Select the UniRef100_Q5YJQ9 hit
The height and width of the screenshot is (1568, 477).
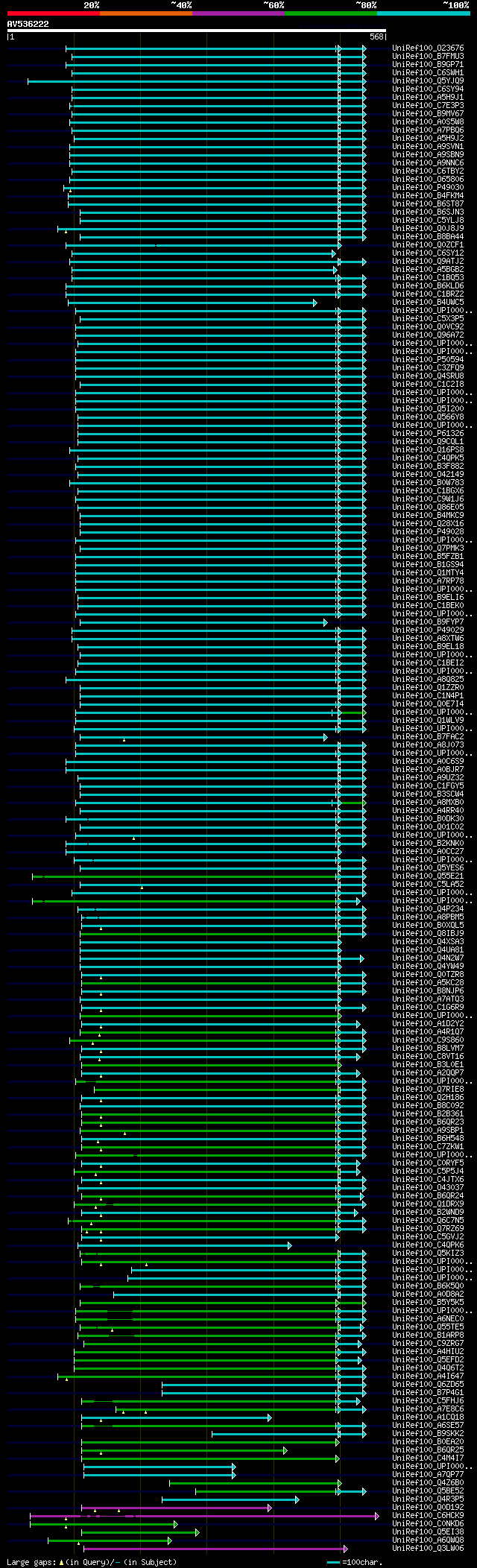pos(428,80)
